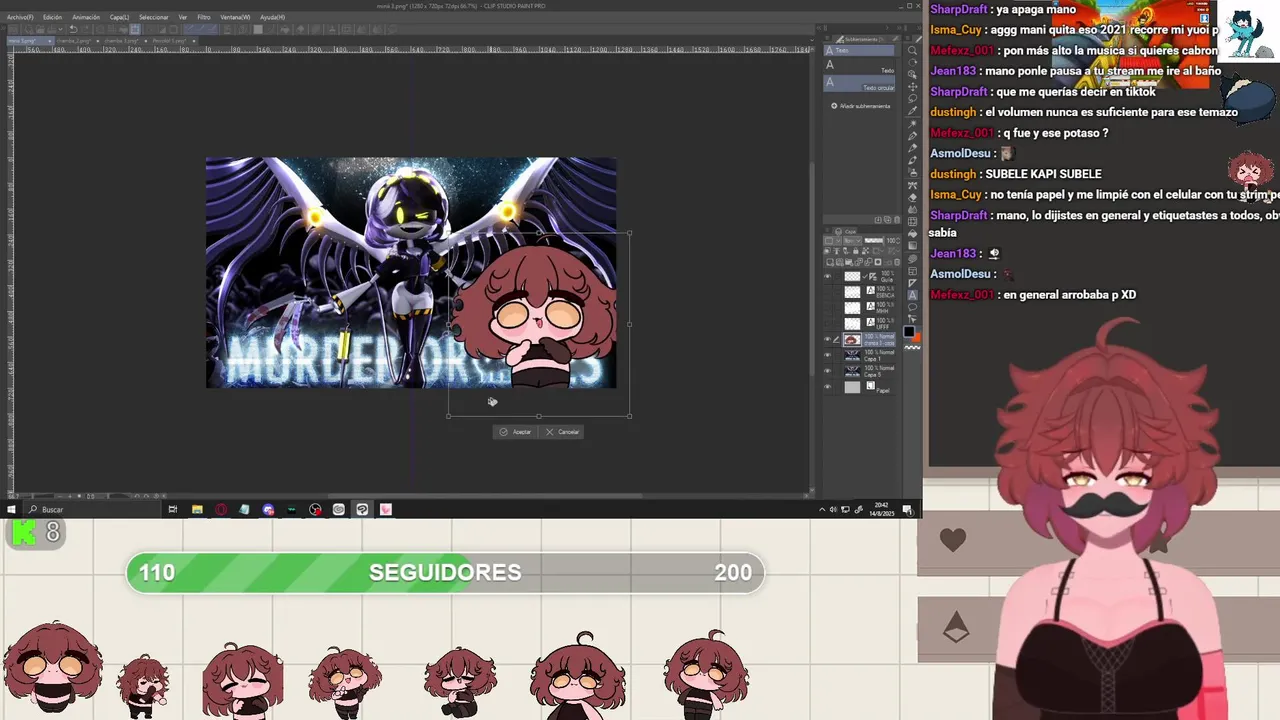Screen dimensions: 1280x720
Task: Toggle visibility of the Guie folder layer
Action: click(x=827, y=275)
